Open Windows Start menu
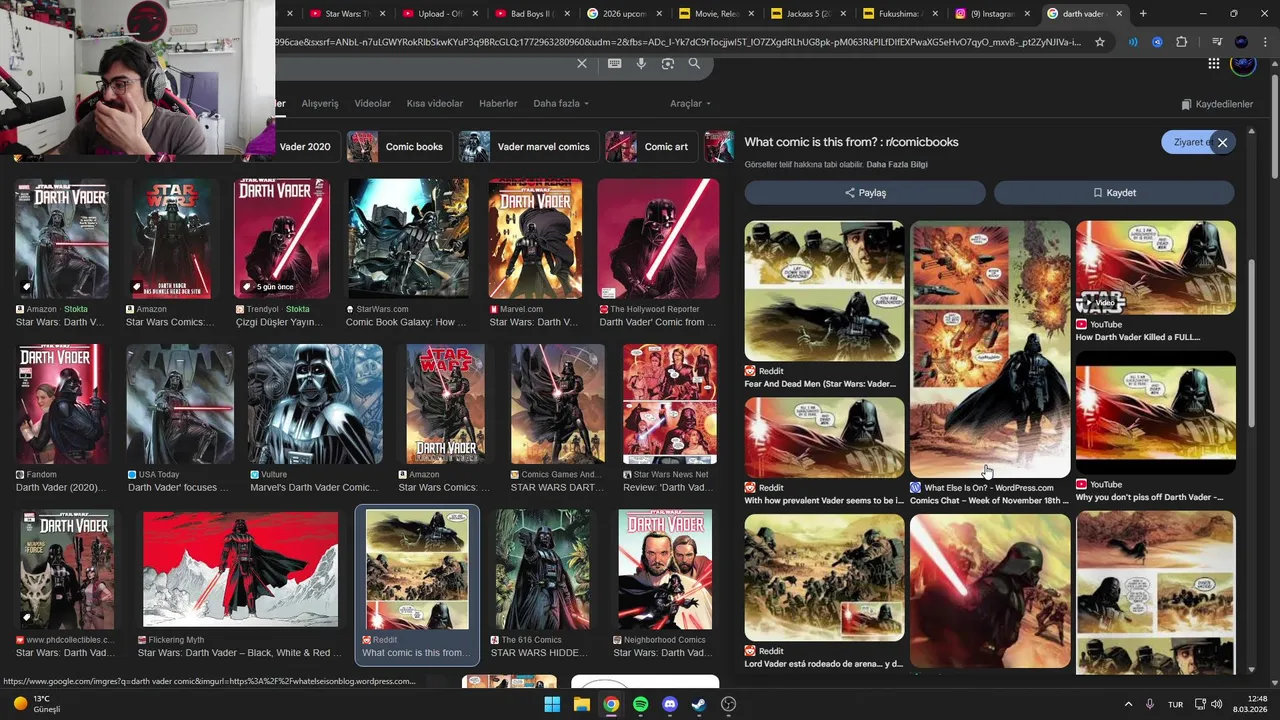The width and height of the screenshot is (1280, 720). [552, 704]
